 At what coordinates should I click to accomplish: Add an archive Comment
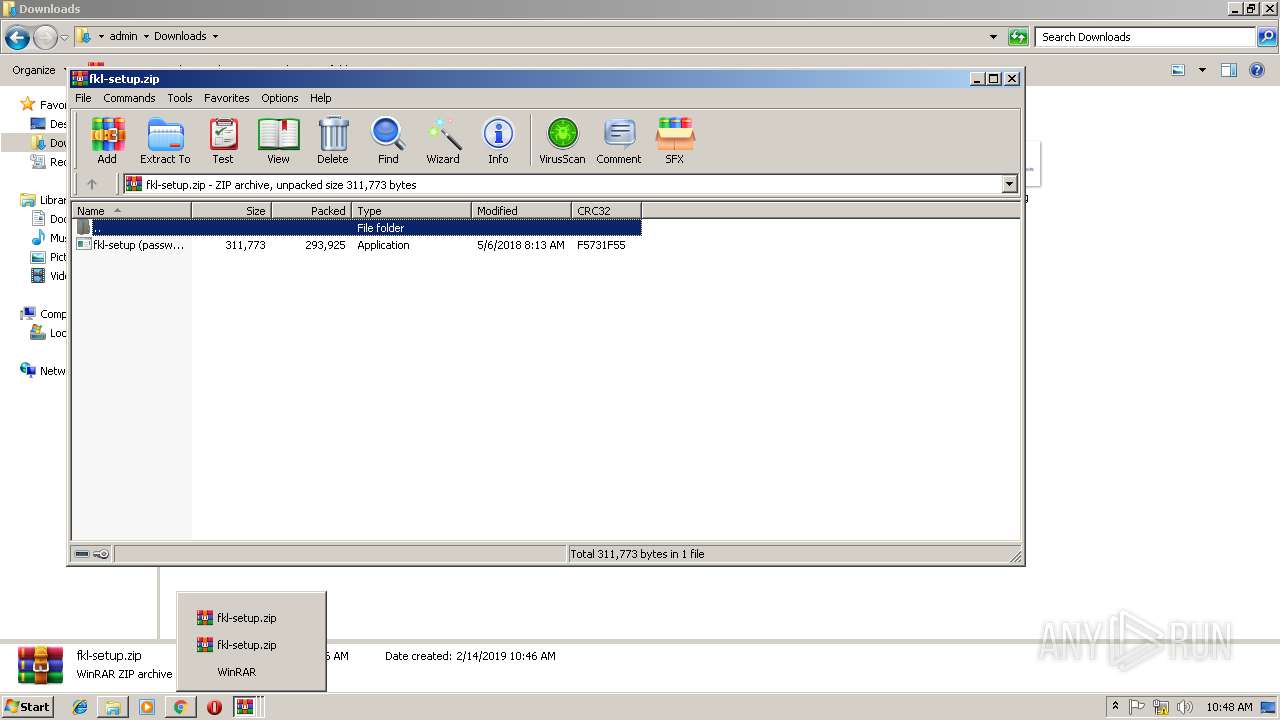coord(619,140)
